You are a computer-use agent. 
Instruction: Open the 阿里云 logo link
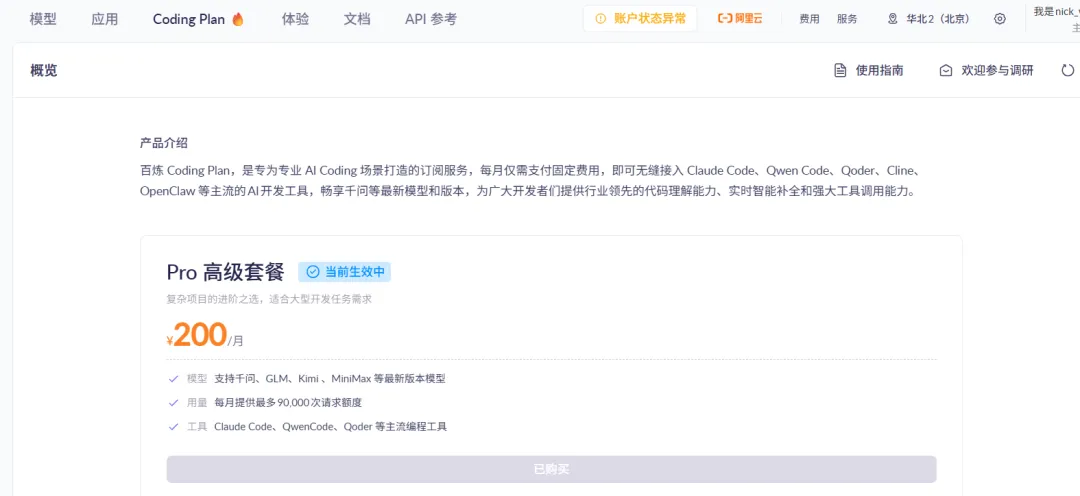[x=740, y=19]
